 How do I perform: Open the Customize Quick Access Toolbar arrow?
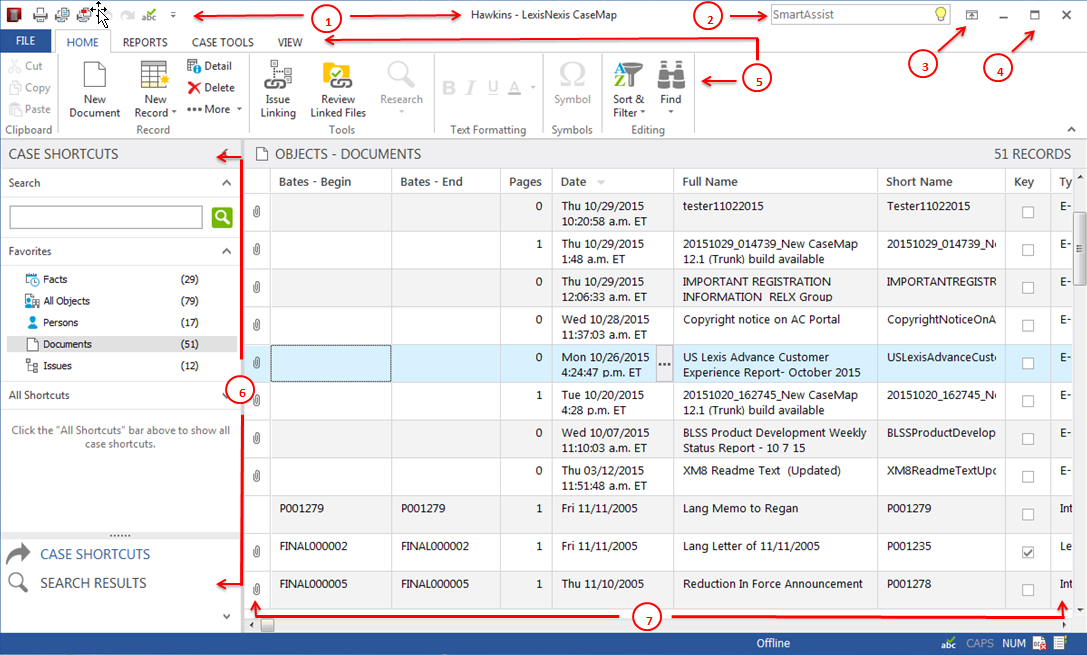coord(173,15)
